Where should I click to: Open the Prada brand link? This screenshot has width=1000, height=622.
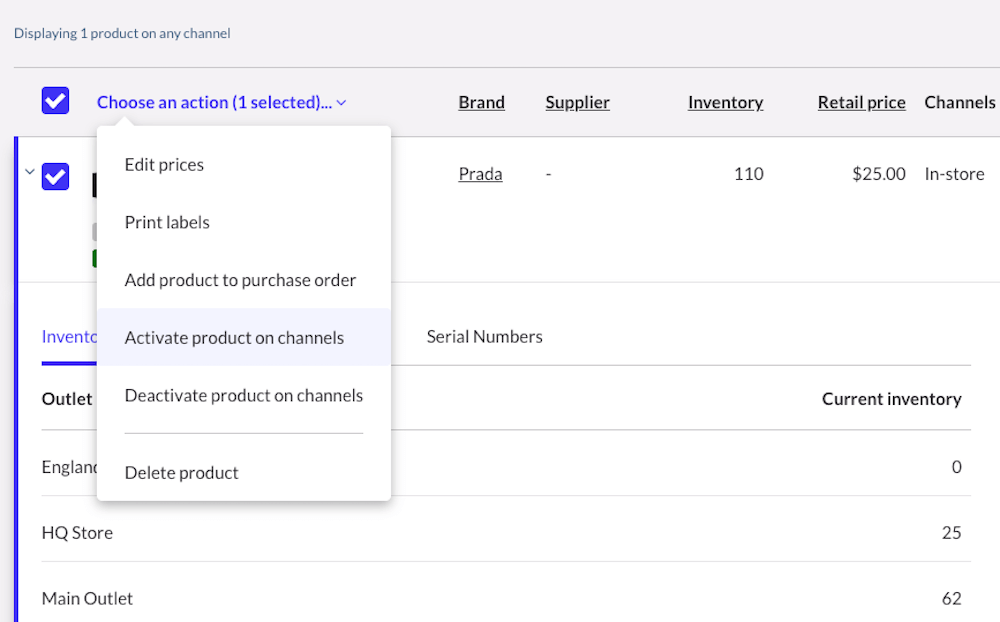point(480,174)
